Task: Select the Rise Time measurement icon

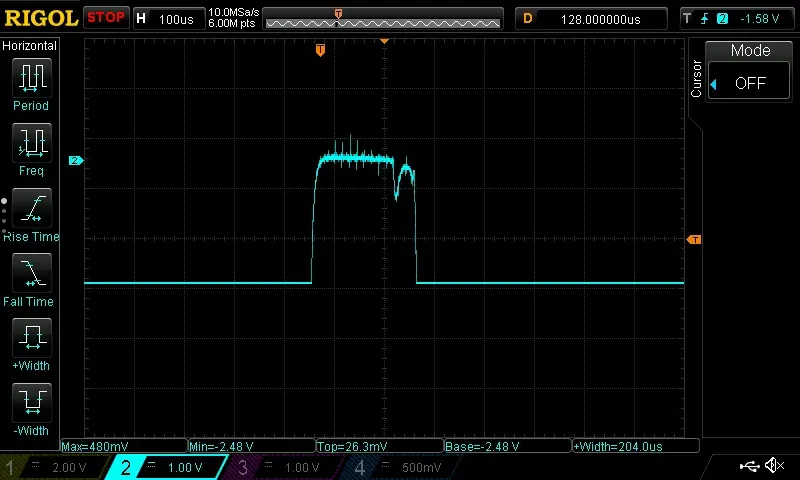Action: (x=32, y=208)
